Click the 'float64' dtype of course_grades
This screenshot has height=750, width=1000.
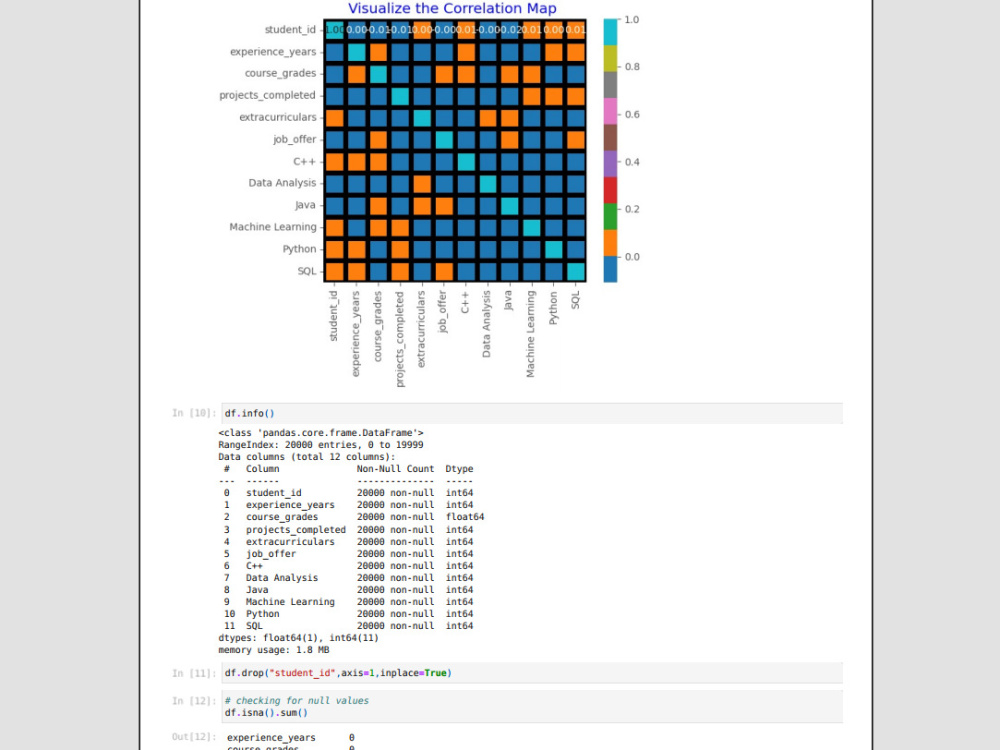click(x=465, y=517)
